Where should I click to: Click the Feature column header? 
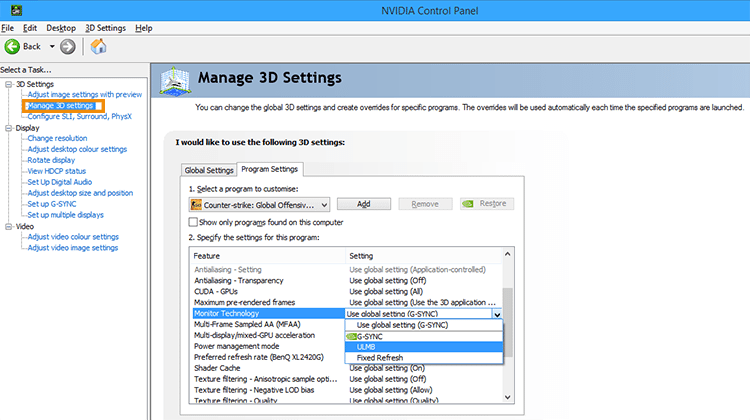click(x=267, y=256)
